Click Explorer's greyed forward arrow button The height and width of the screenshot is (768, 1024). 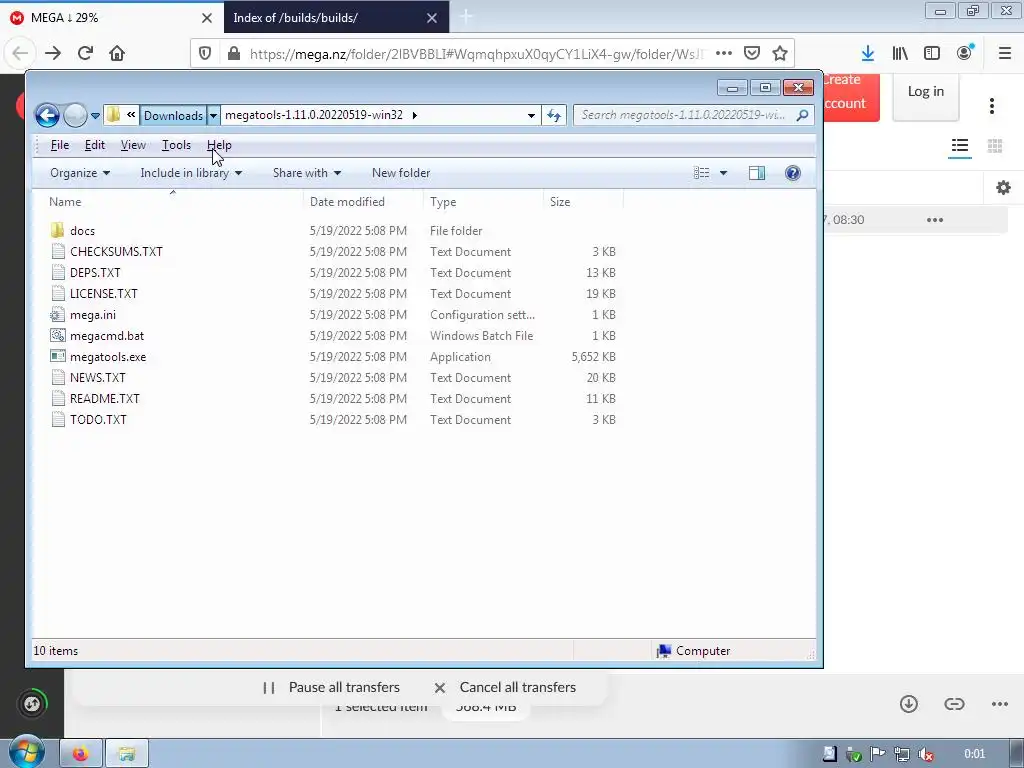[x=75, y=116]
